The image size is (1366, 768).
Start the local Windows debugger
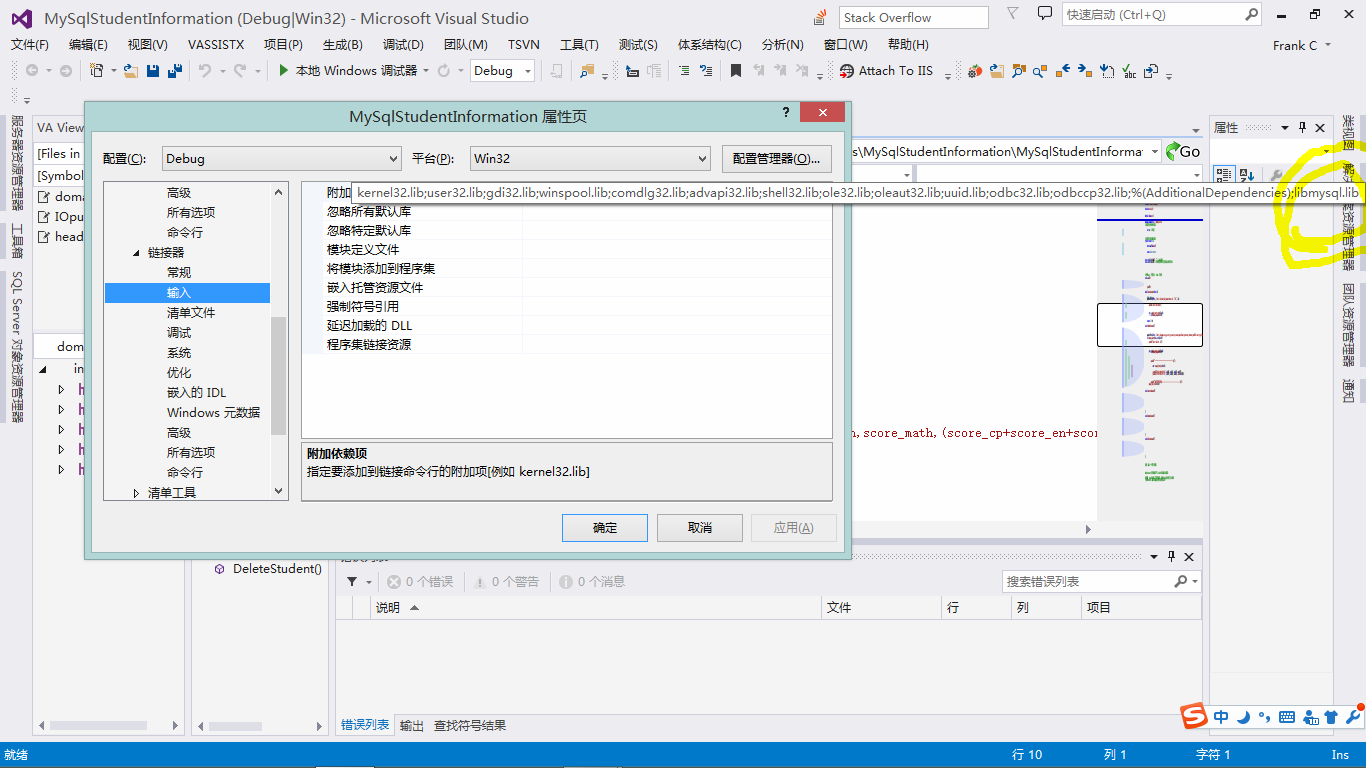347,71
